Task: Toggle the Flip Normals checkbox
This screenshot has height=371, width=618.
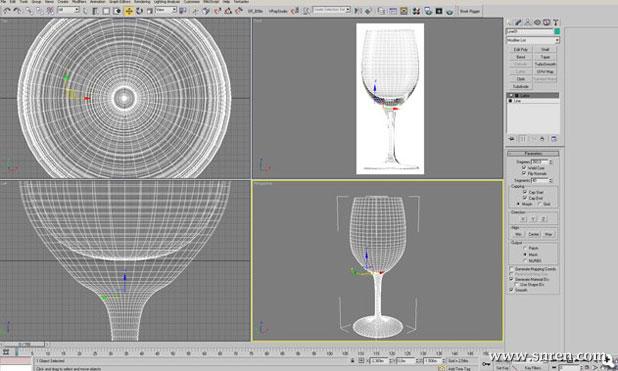Action: coord(524,173)
